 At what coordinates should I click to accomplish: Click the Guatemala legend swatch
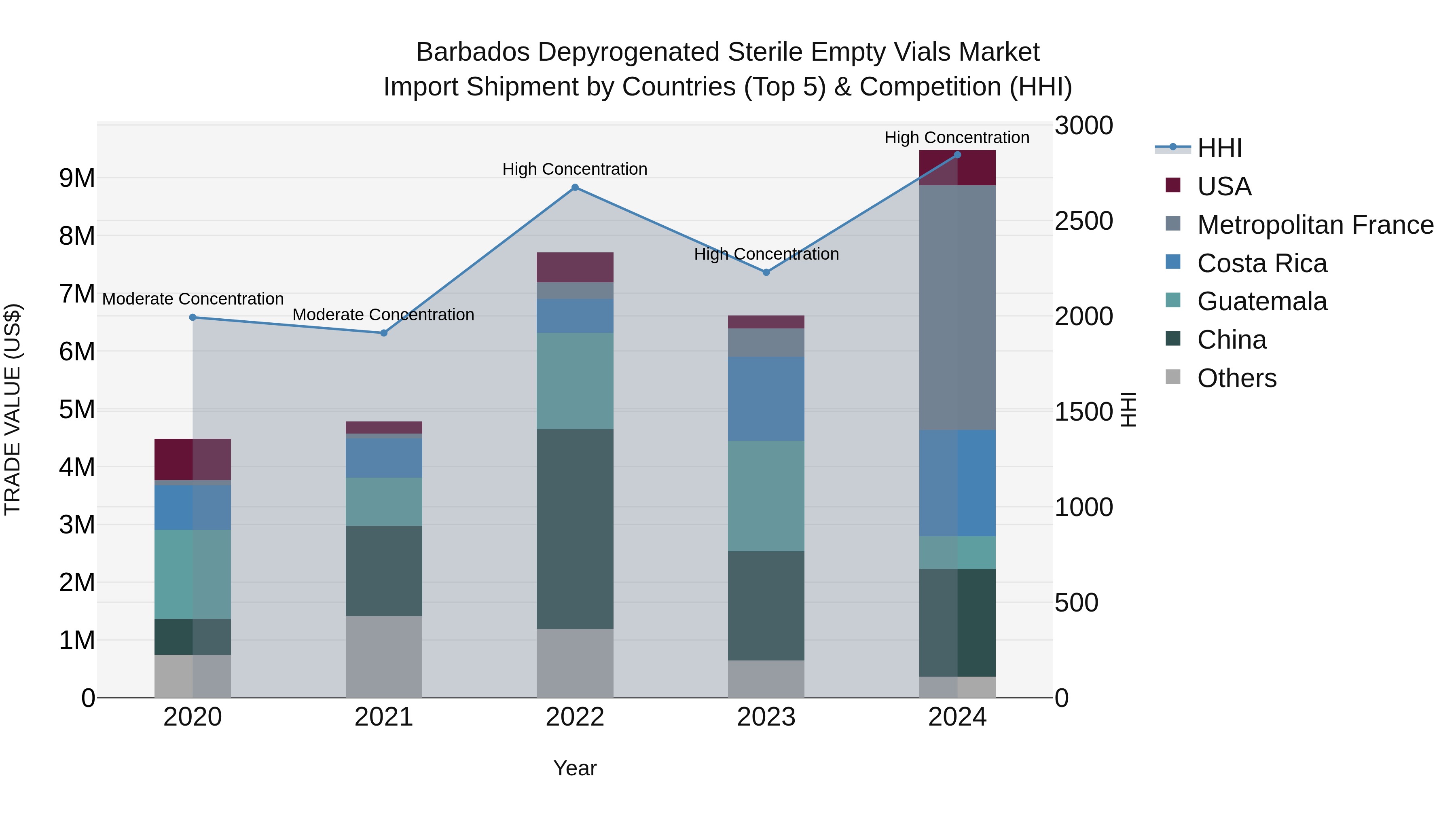tap(1173, 300)
